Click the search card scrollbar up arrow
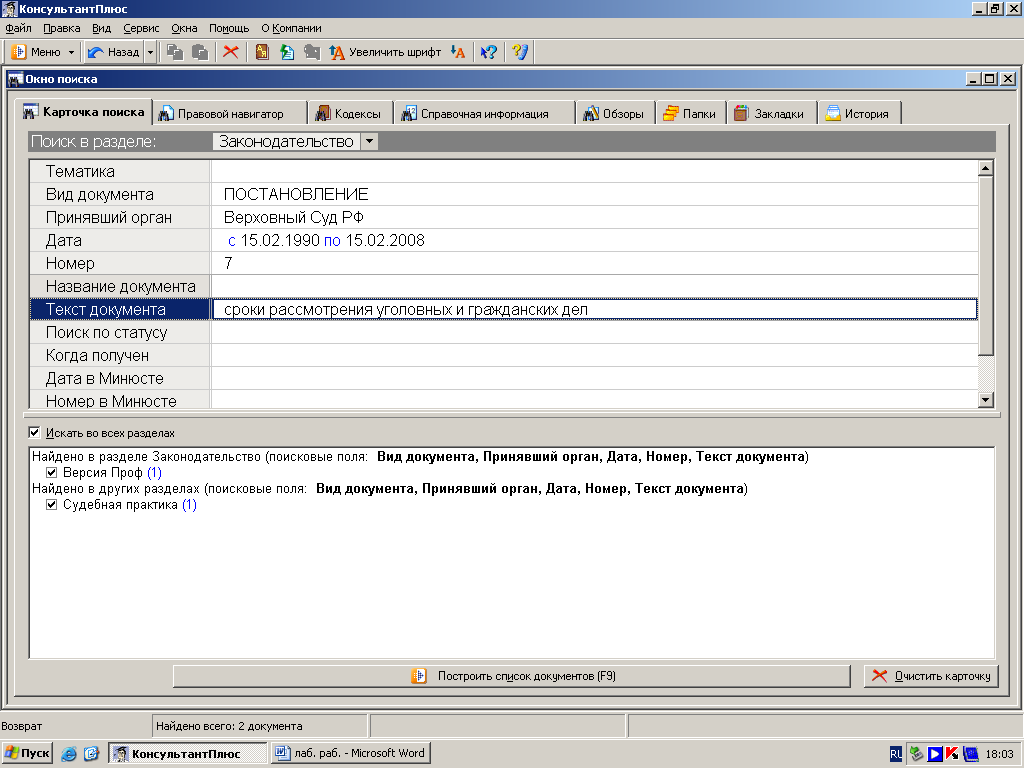Image resolution: width=1024 pixels, height=768 pixels. 985,168
